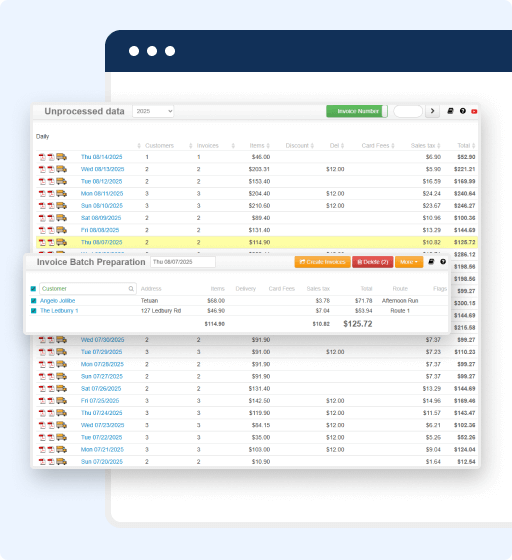Open the orange More dropdown button
Viewport: 512px width, 560px height.
[x=409, y=262]
